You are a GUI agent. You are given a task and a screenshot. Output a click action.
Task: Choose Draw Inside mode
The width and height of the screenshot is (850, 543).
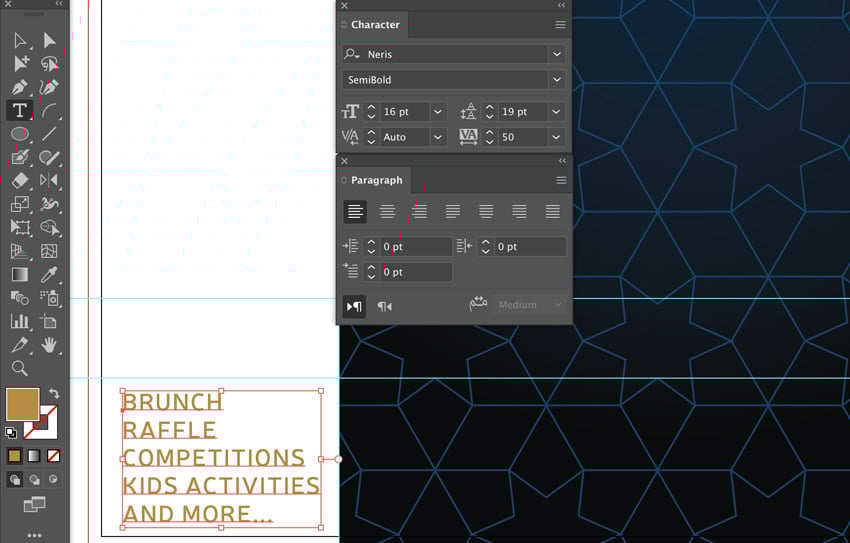click(53, 480)
